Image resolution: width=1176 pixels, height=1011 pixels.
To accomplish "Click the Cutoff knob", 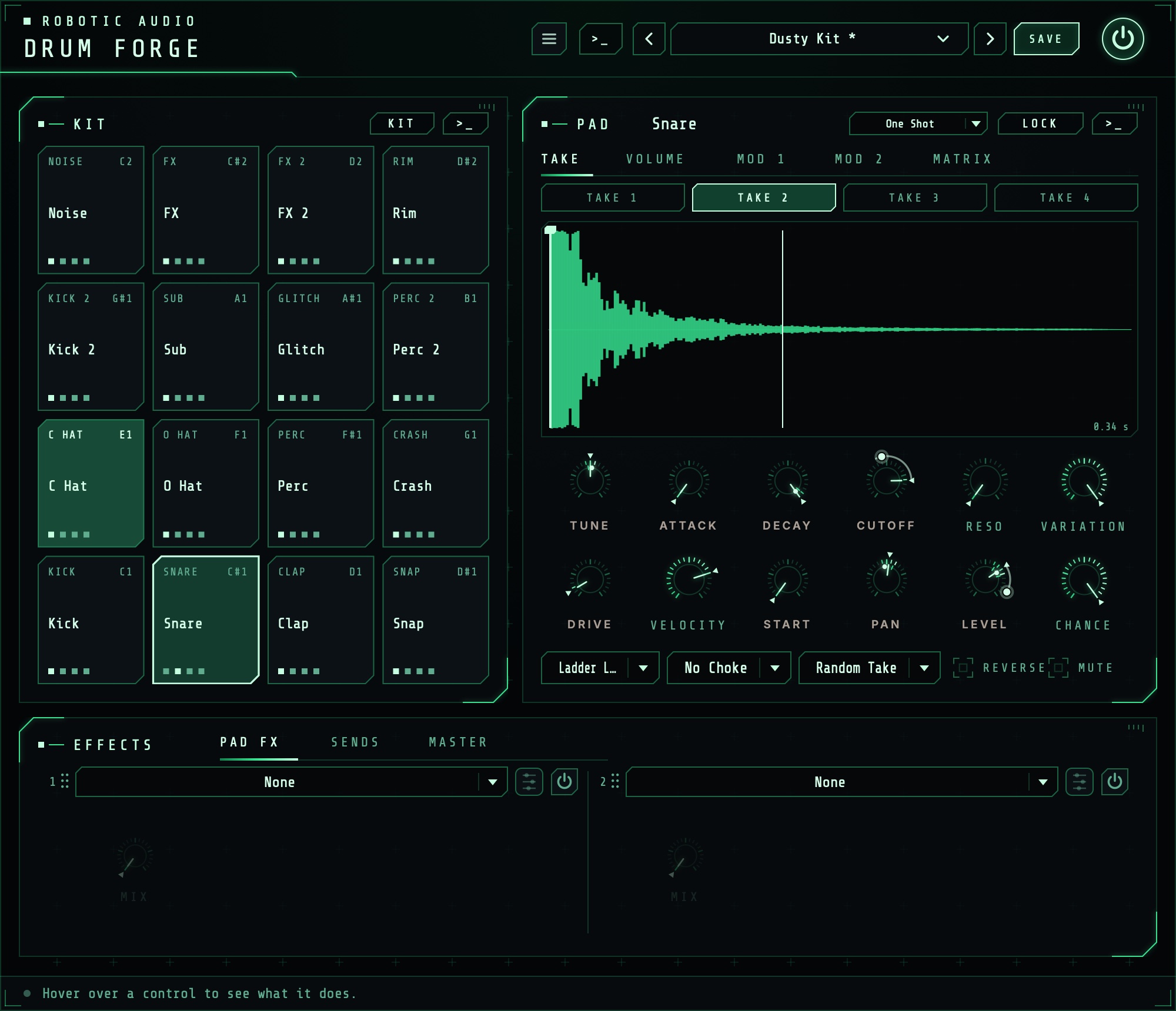I will click(886, 480).
